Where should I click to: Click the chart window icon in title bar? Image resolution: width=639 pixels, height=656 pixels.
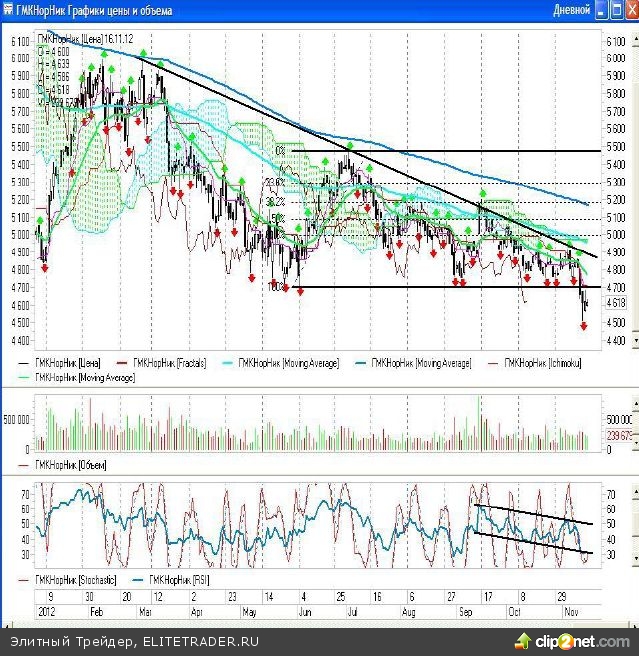8,10
